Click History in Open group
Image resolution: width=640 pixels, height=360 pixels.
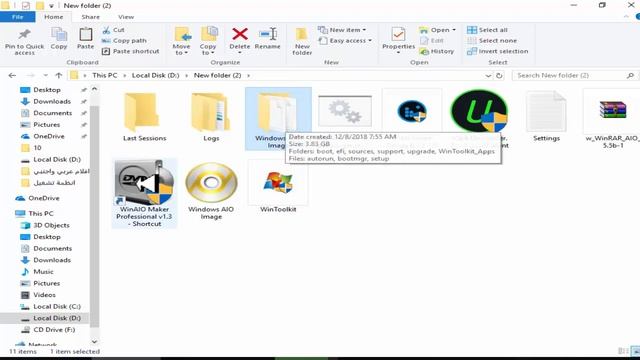coord(437,51)
